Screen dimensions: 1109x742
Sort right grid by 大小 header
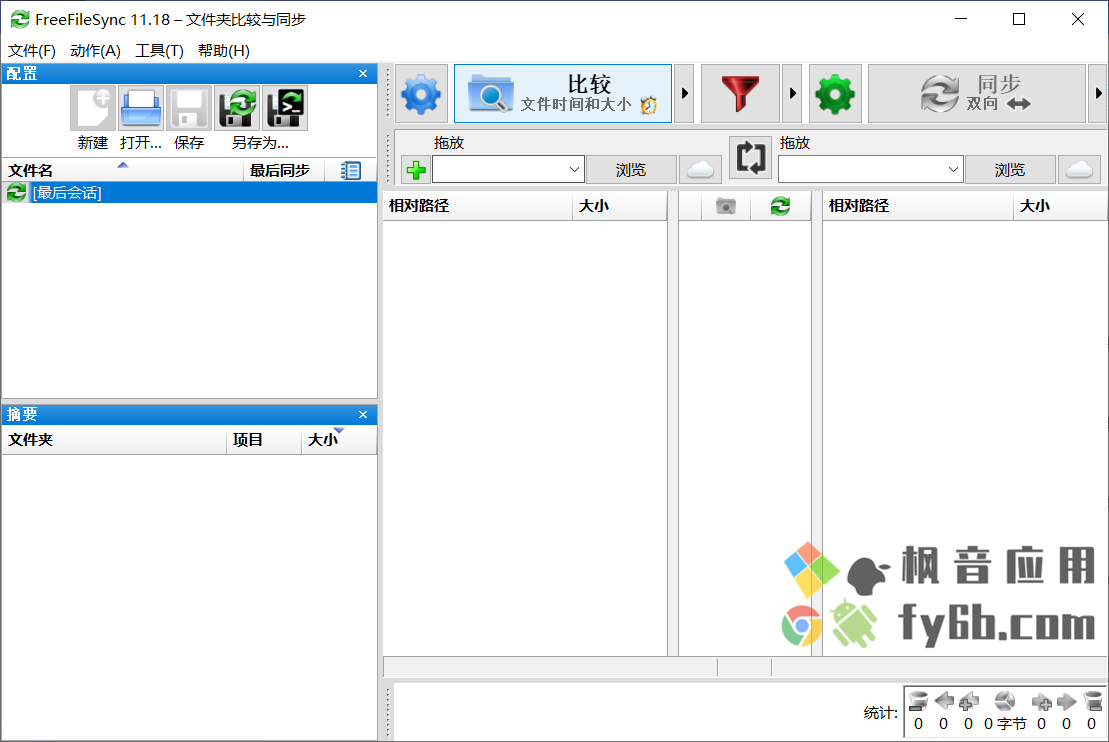(x=1061, y=206)
